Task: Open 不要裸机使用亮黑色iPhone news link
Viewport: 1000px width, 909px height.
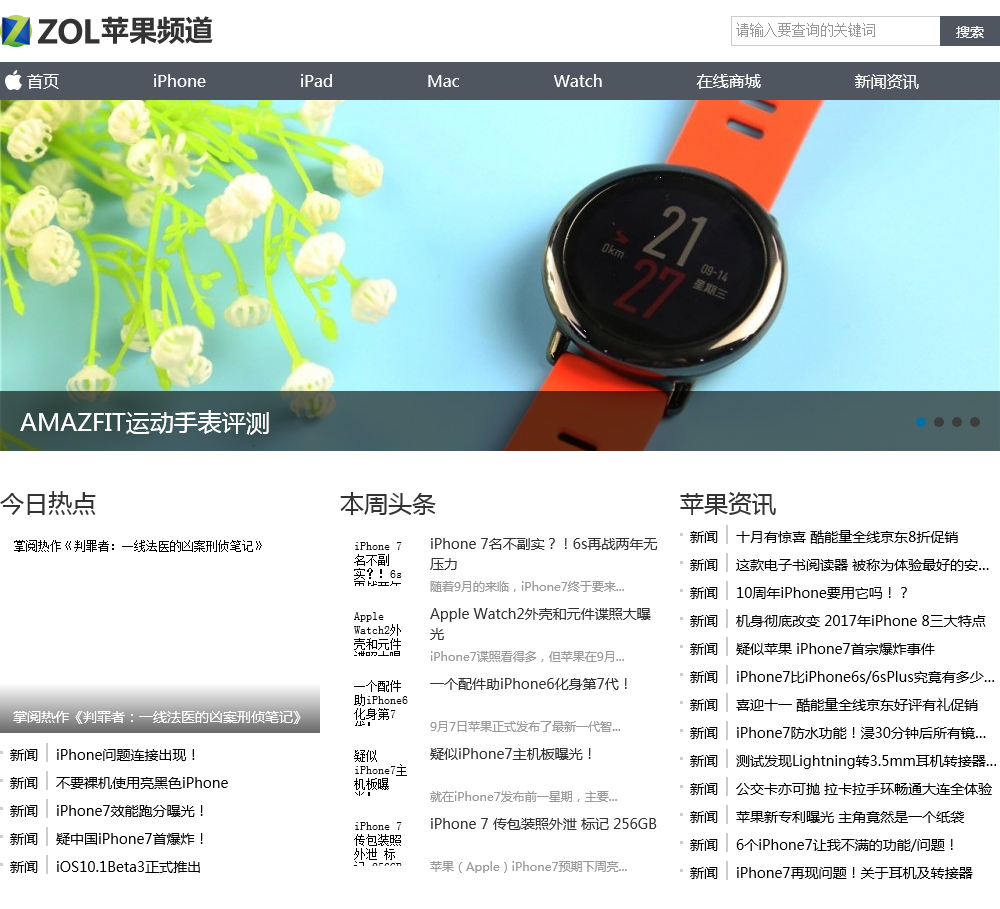Action: (x=142, y=783)
